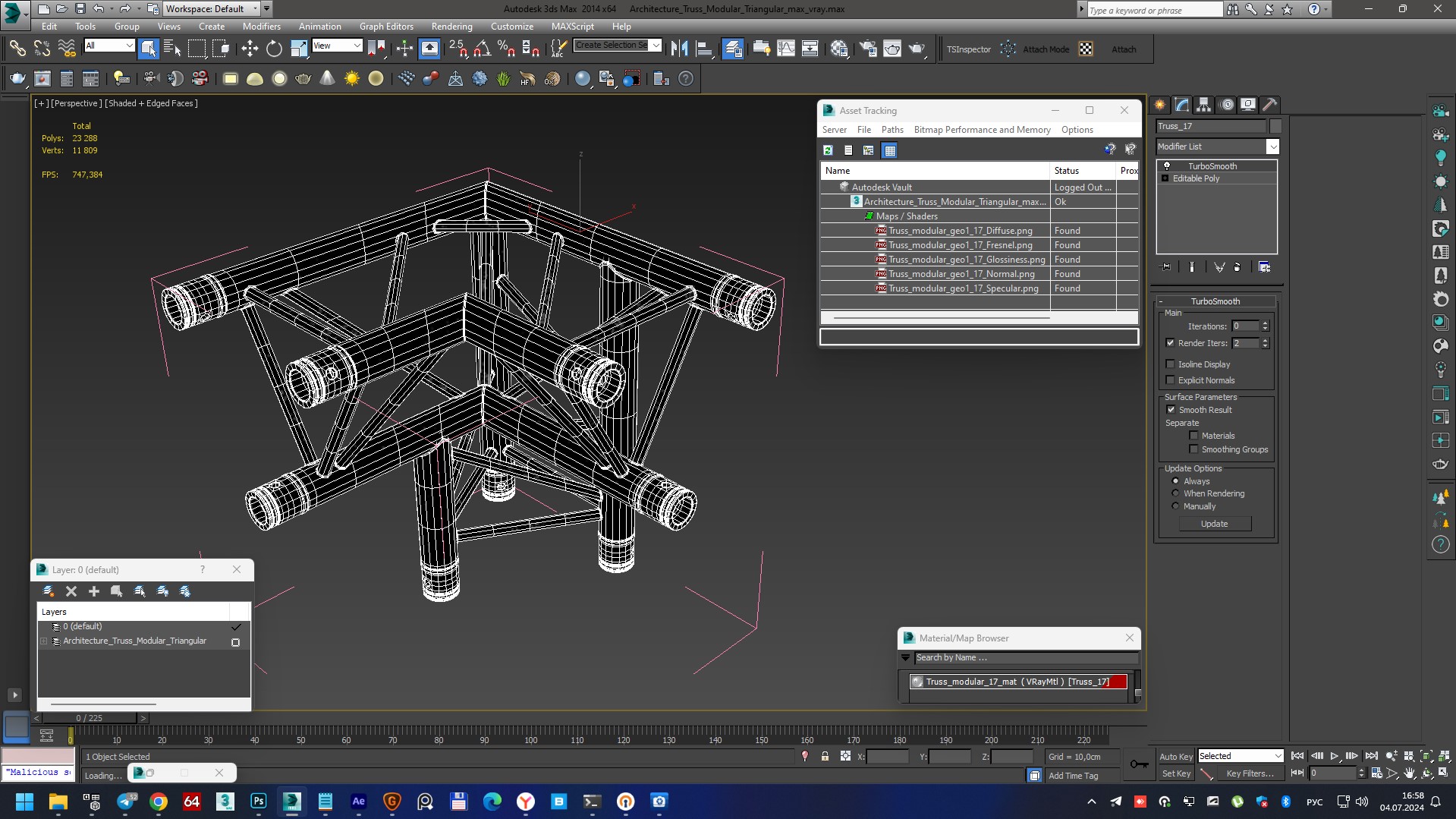Click Create New Layer icon in Layer dialog

(x=49, y=591)
